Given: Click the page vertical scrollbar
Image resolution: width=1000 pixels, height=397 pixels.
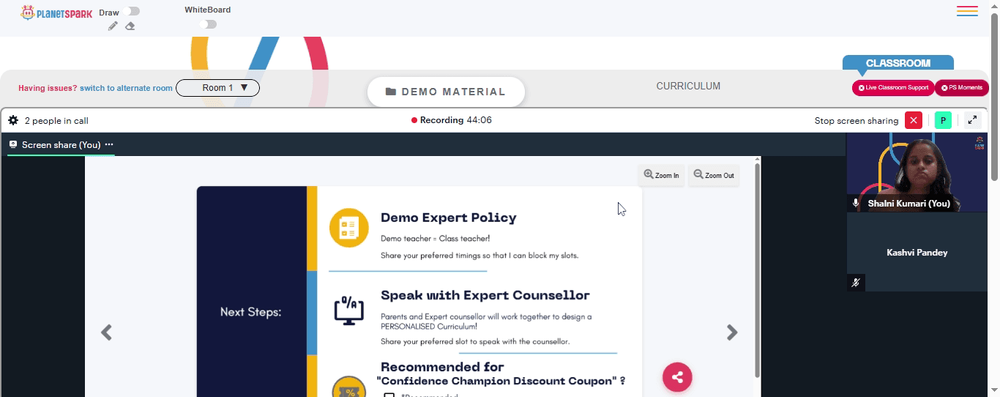Looking at the screenshot, I should (994, 96).
